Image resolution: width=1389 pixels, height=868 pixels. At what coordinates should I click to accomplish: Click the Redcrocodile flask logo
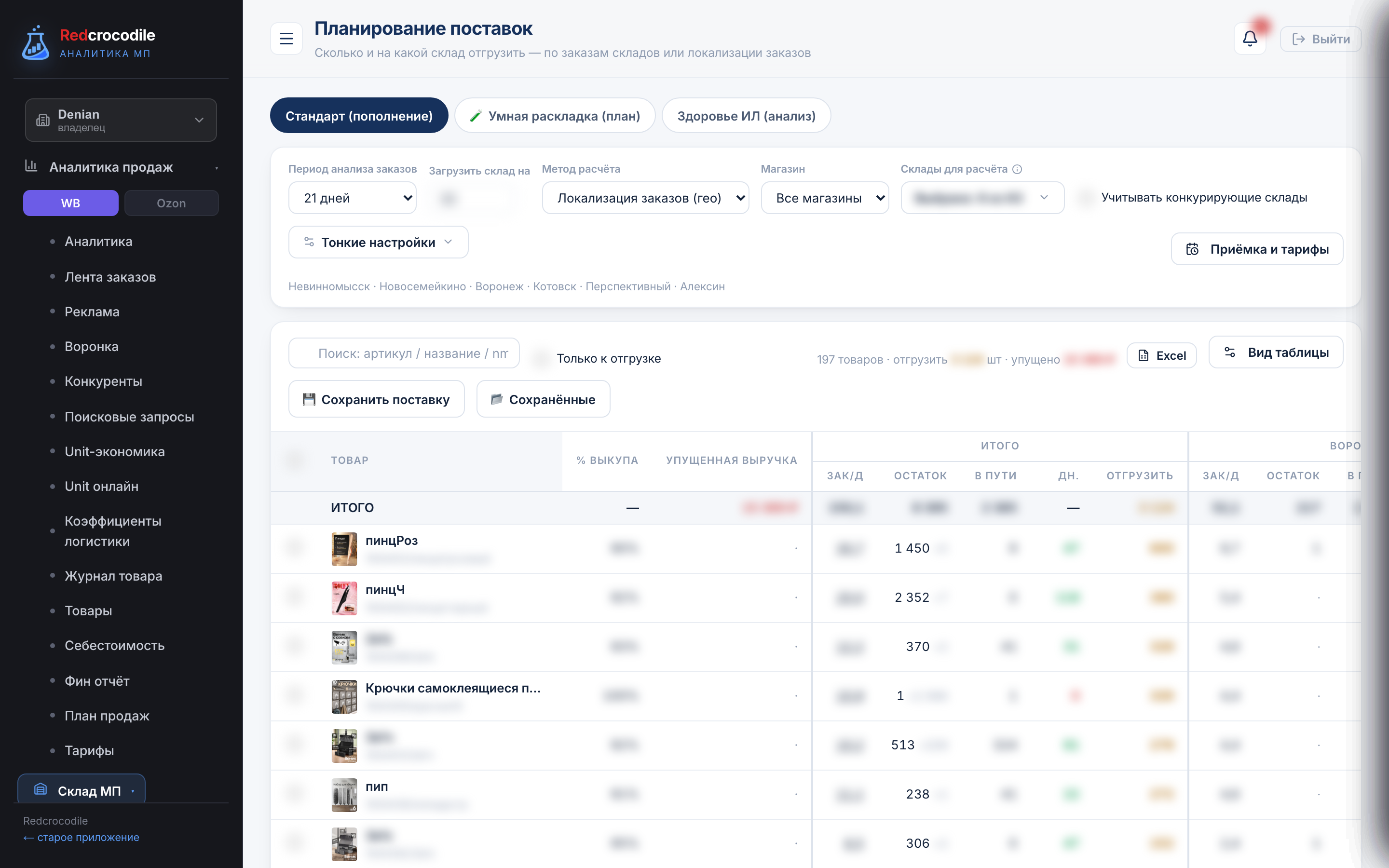click(x=36, y=43)
